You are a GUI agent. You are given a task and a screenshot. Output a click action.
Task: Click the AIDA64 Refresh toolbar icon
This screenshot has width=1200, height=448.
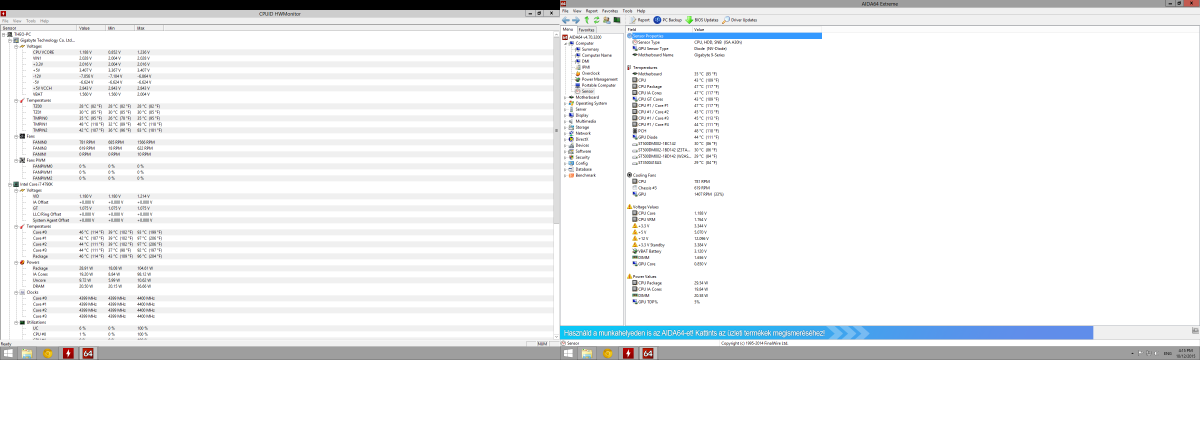(598, 19)
